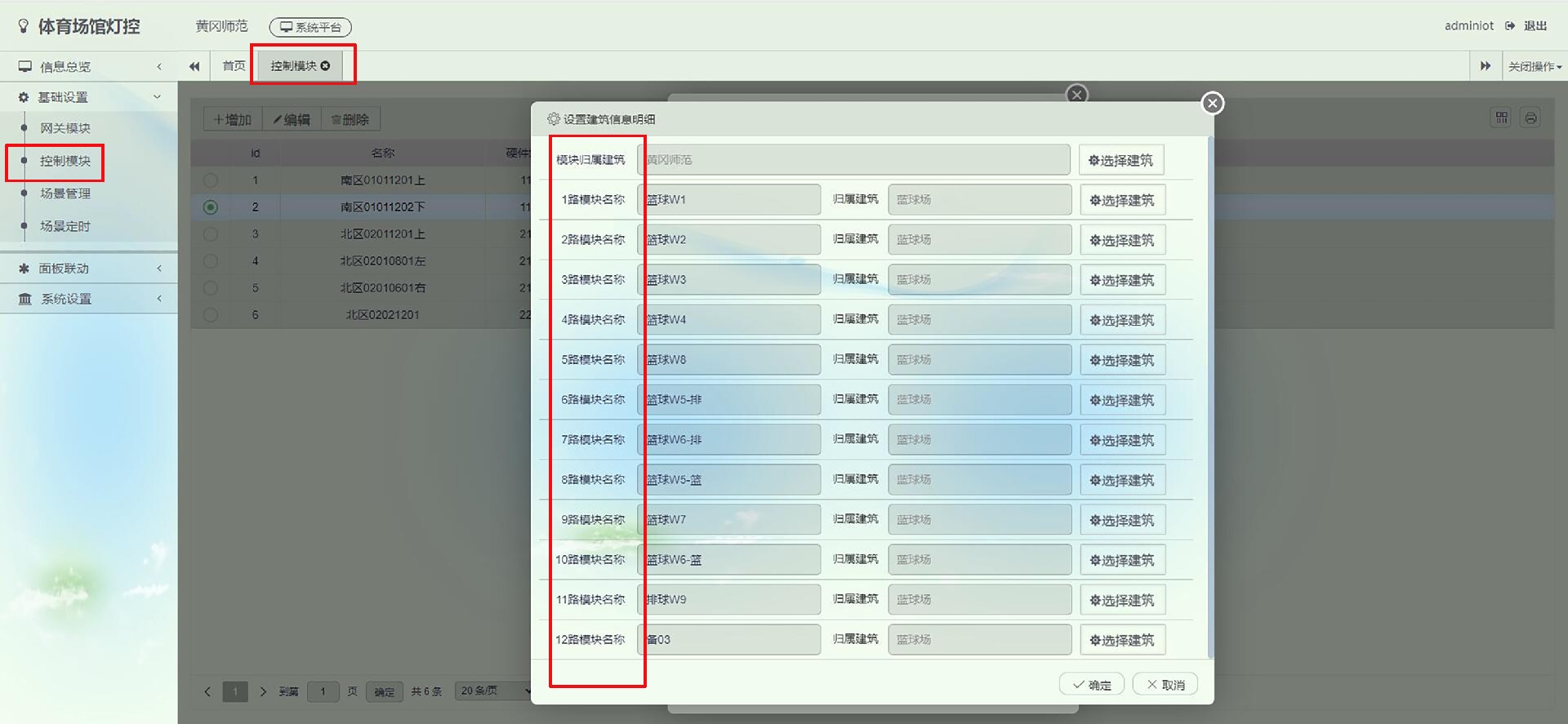Screen dimensions: 1568x724
Task: Click the 退出 logout icon
Action: [1510, 26]
